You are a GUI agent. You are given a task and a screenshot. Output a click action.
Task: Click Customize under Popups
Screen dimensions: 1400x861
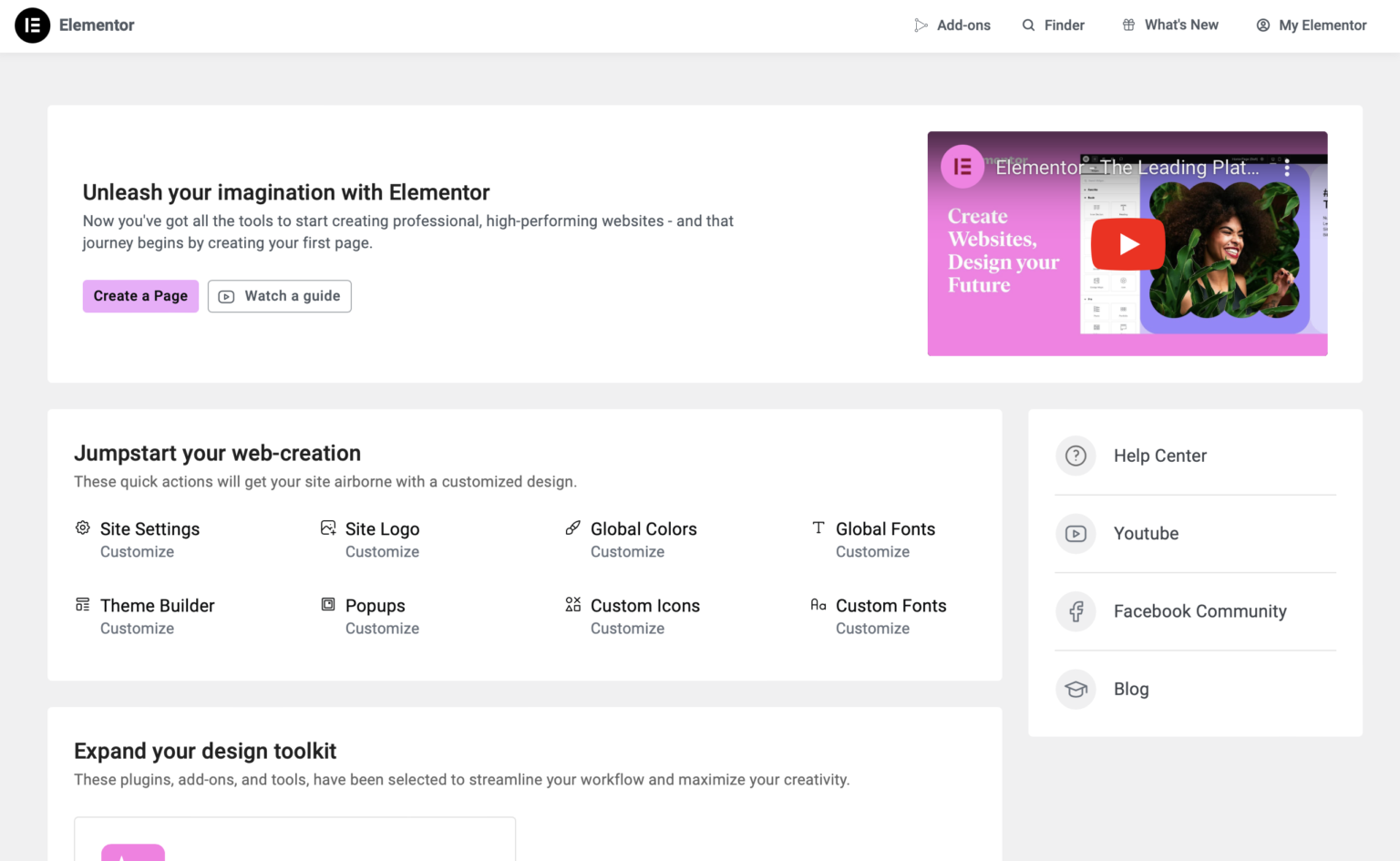point(382,629)
